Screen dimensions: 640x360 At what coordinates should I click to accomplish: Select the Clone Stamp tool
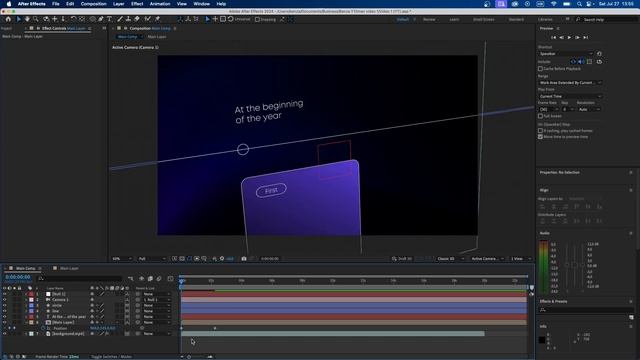tap(128, 19)
